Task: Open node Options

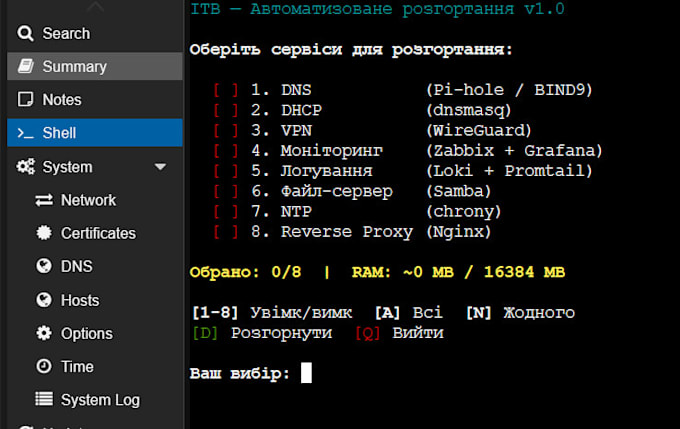Action: point(95,333)
